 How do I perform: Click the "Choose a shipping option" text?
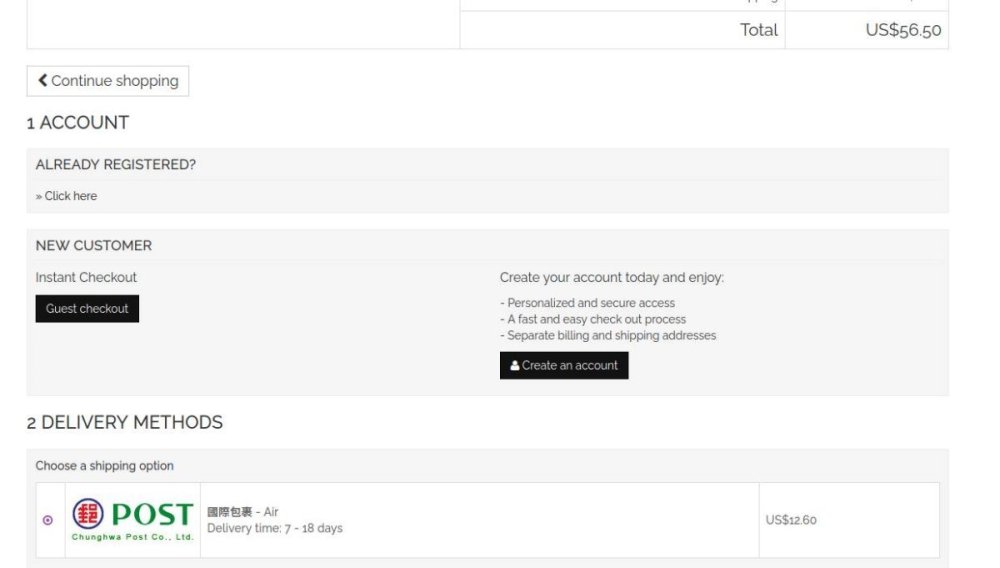(105, 466)
